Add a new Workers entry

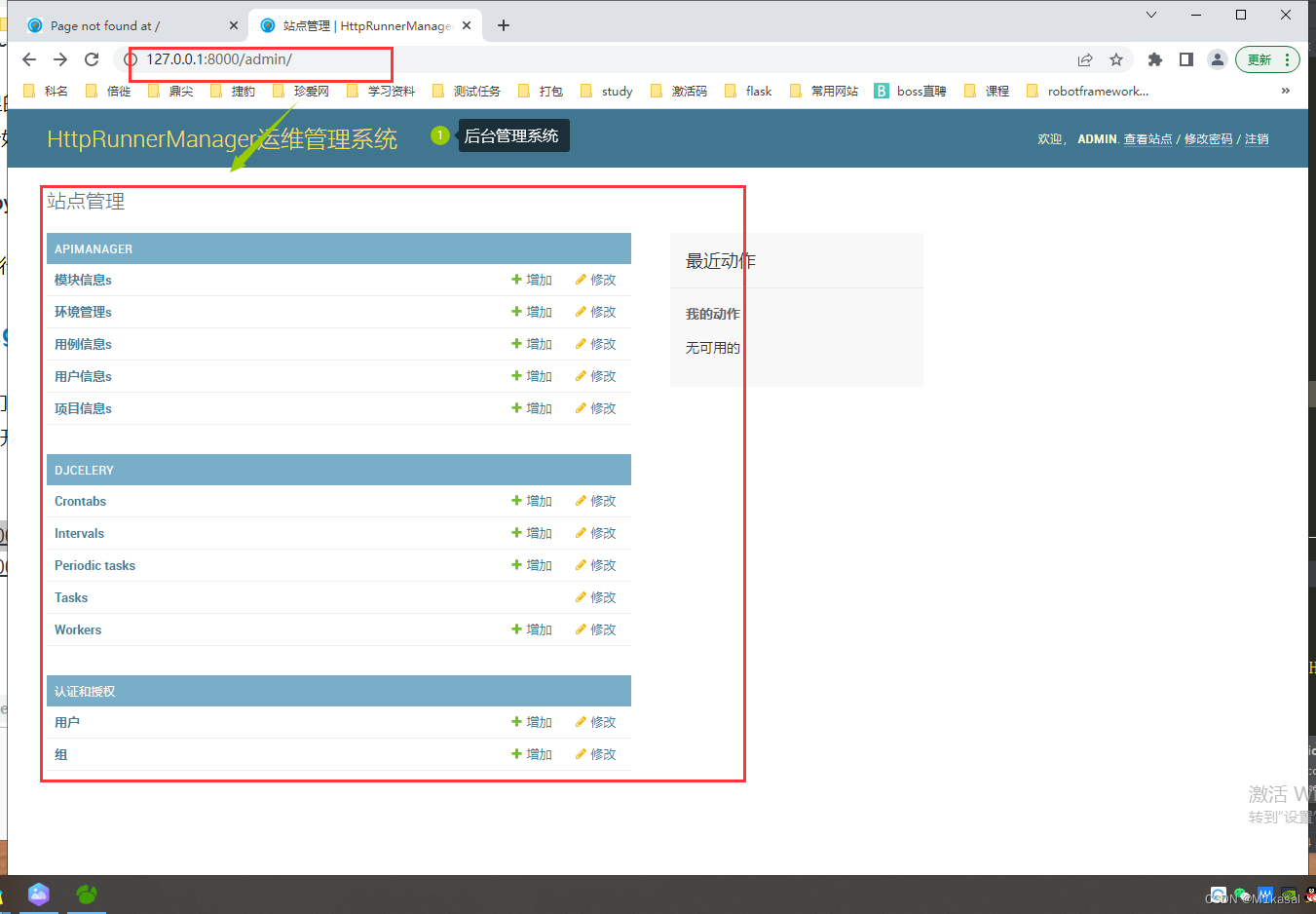click(x=532, y=629)
